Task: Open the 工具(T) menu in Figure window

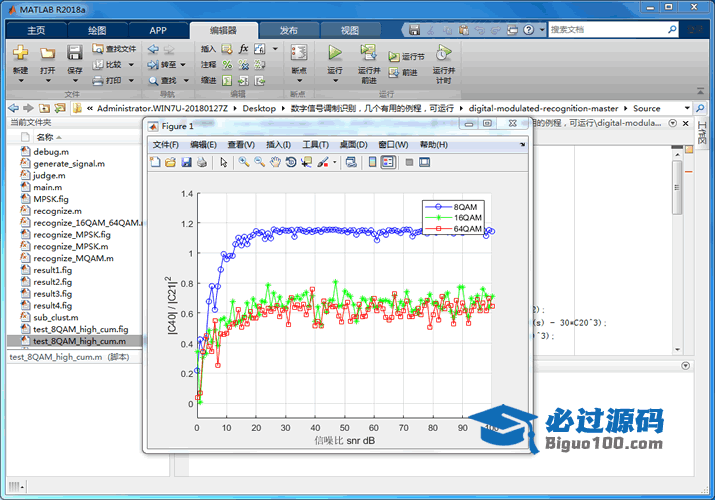Action: click(316, 145)
